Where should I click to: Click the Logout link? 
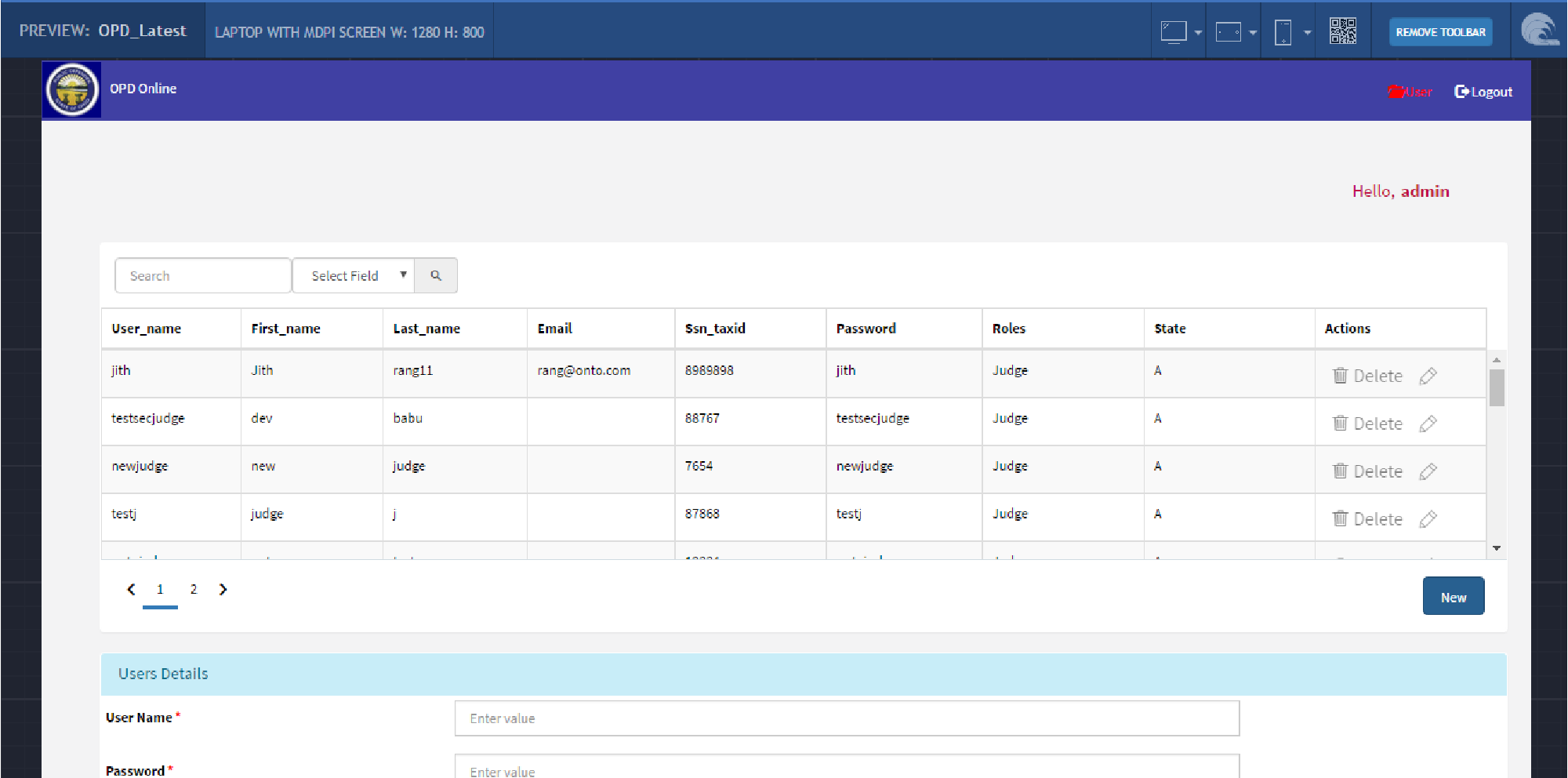1483,92
